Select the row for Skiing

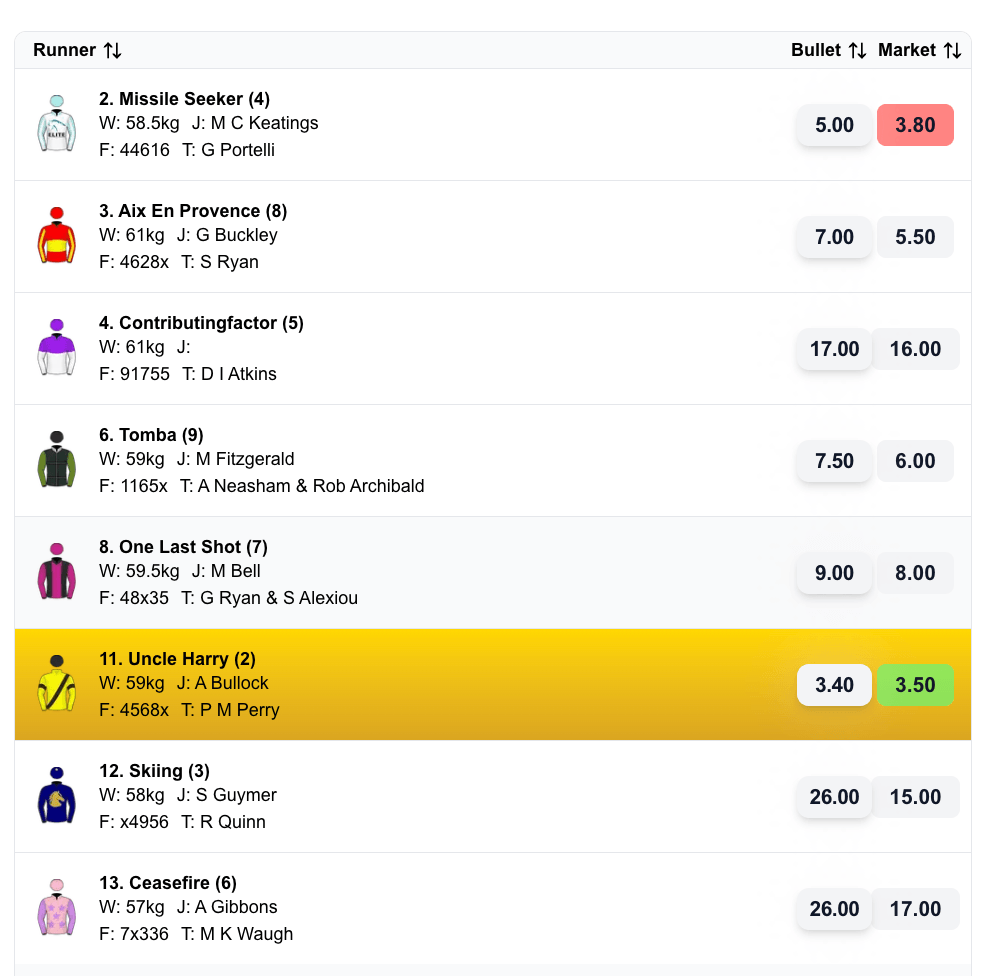pos(450,796)
